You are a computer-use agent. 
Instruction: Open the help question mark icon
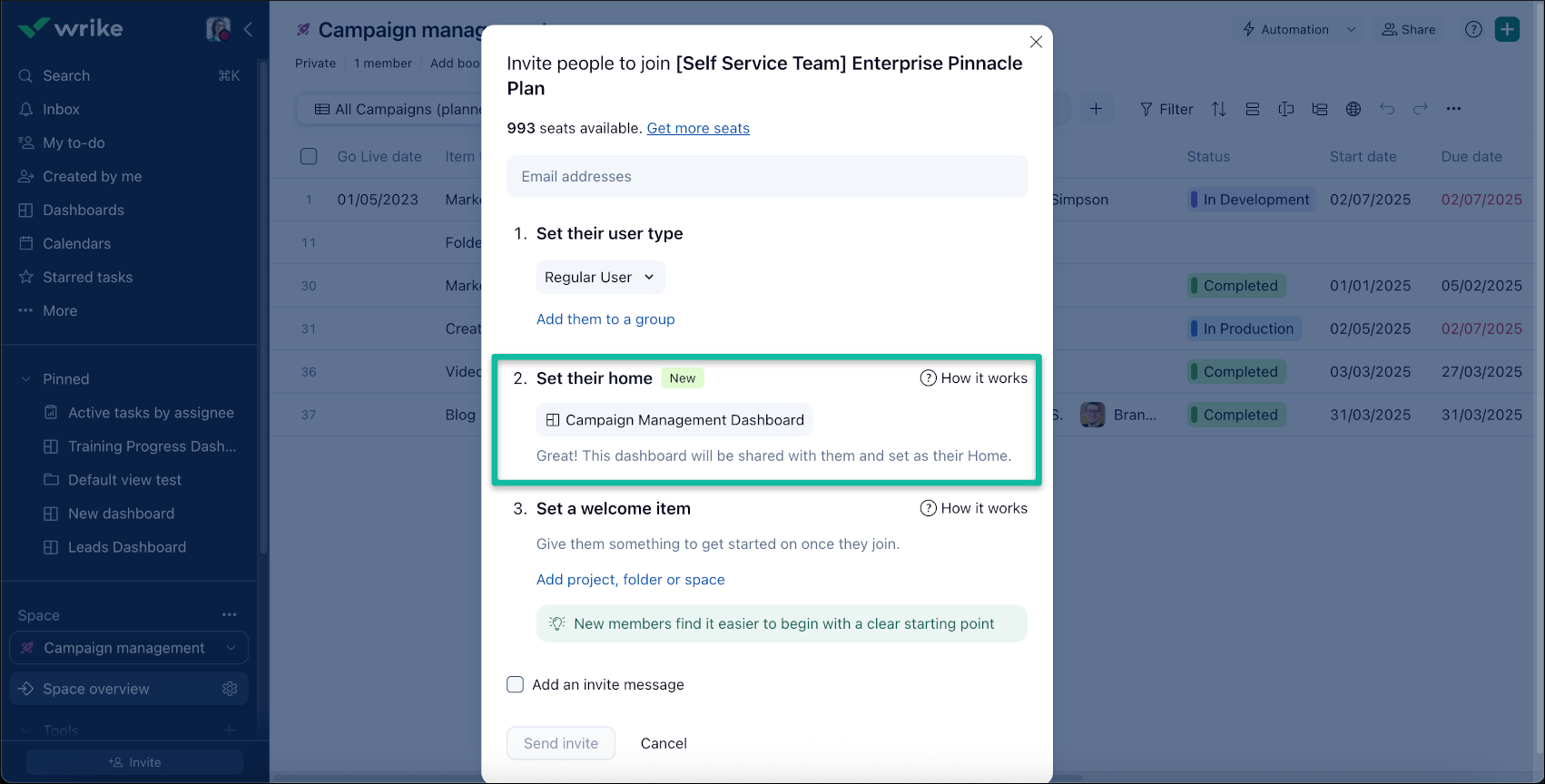pos(1473,29)
